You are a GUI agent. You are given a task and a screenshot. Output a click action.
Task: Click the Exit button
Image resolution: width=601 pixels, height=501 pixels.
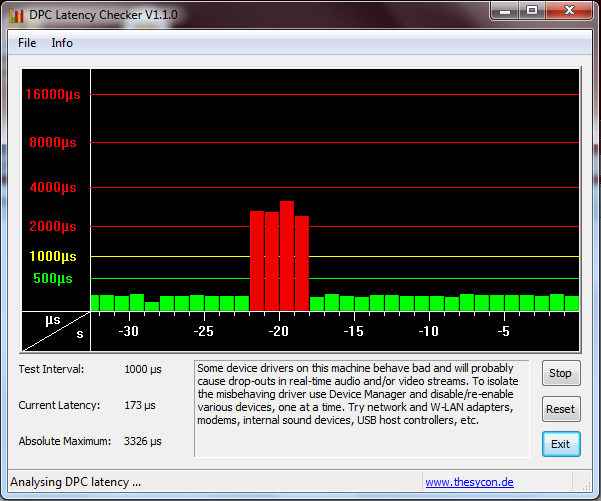tap(560, 443)
